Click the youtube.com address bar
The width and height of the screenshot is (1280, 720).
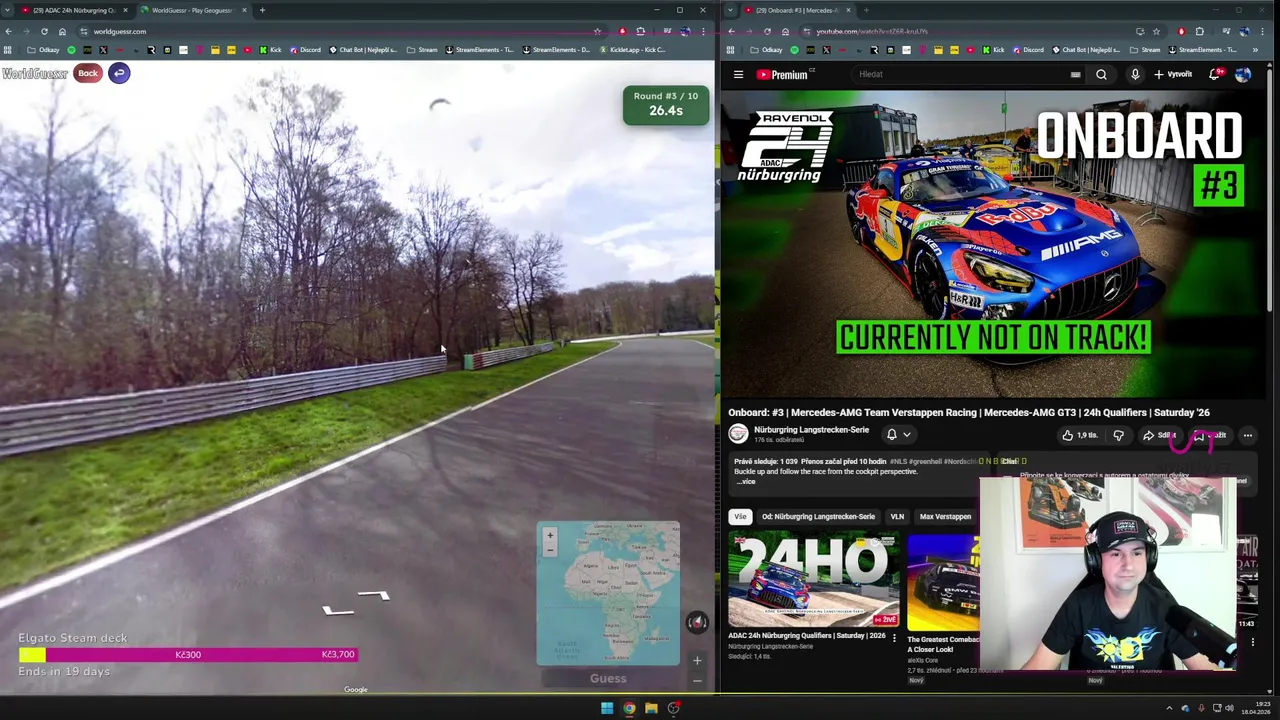(970, 31)
